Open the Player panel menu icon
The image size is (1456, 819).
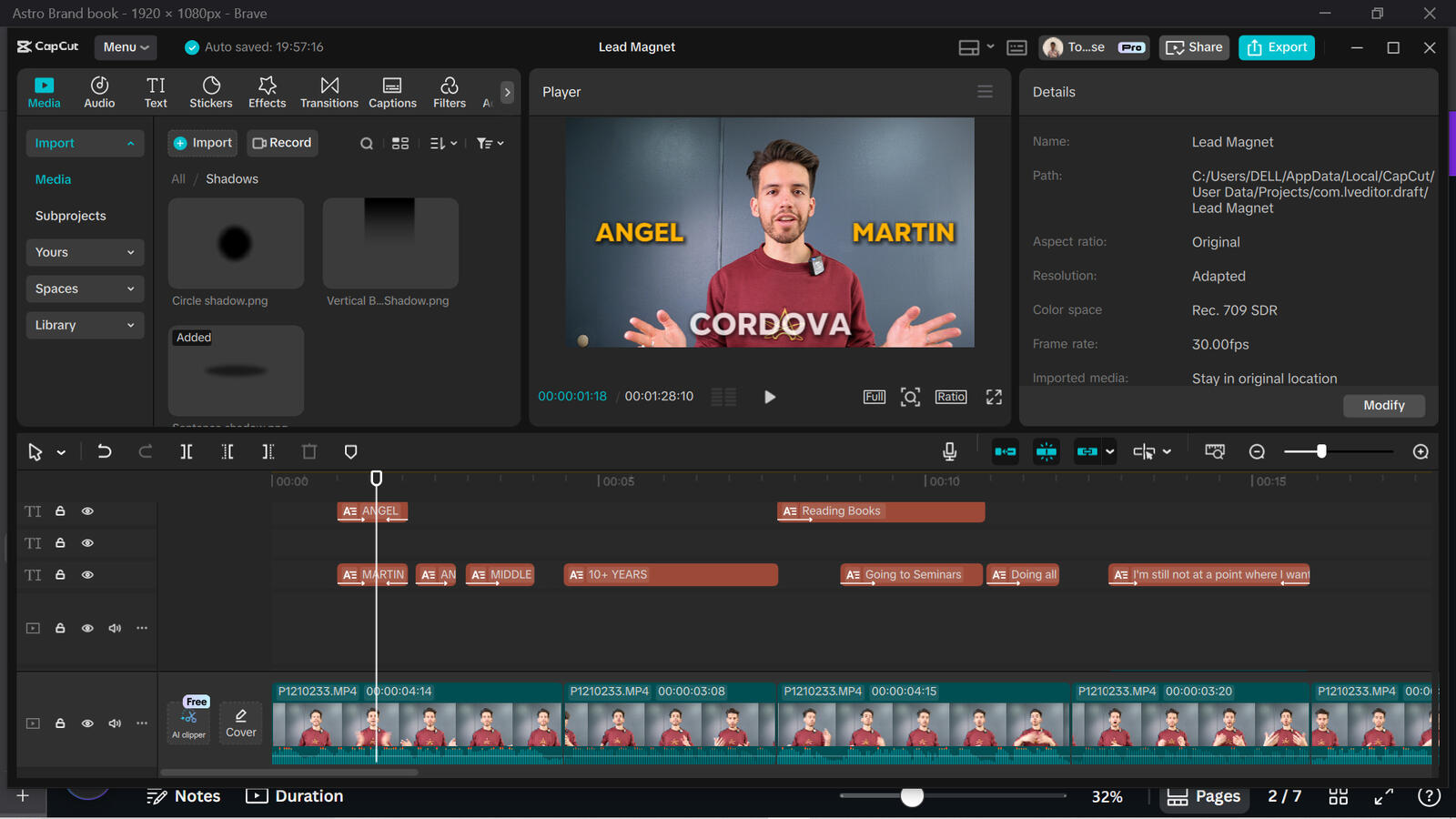pos(985,92)
